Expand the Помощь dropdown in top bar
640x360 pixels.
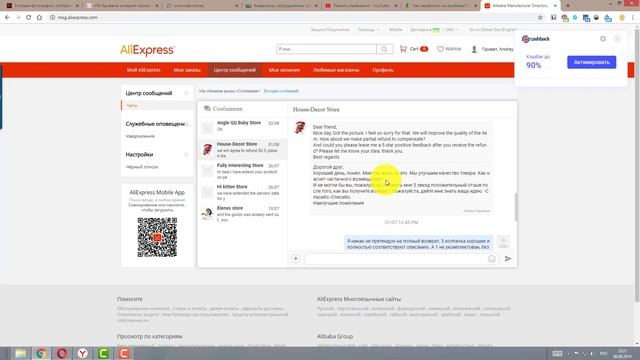point(368,30)
